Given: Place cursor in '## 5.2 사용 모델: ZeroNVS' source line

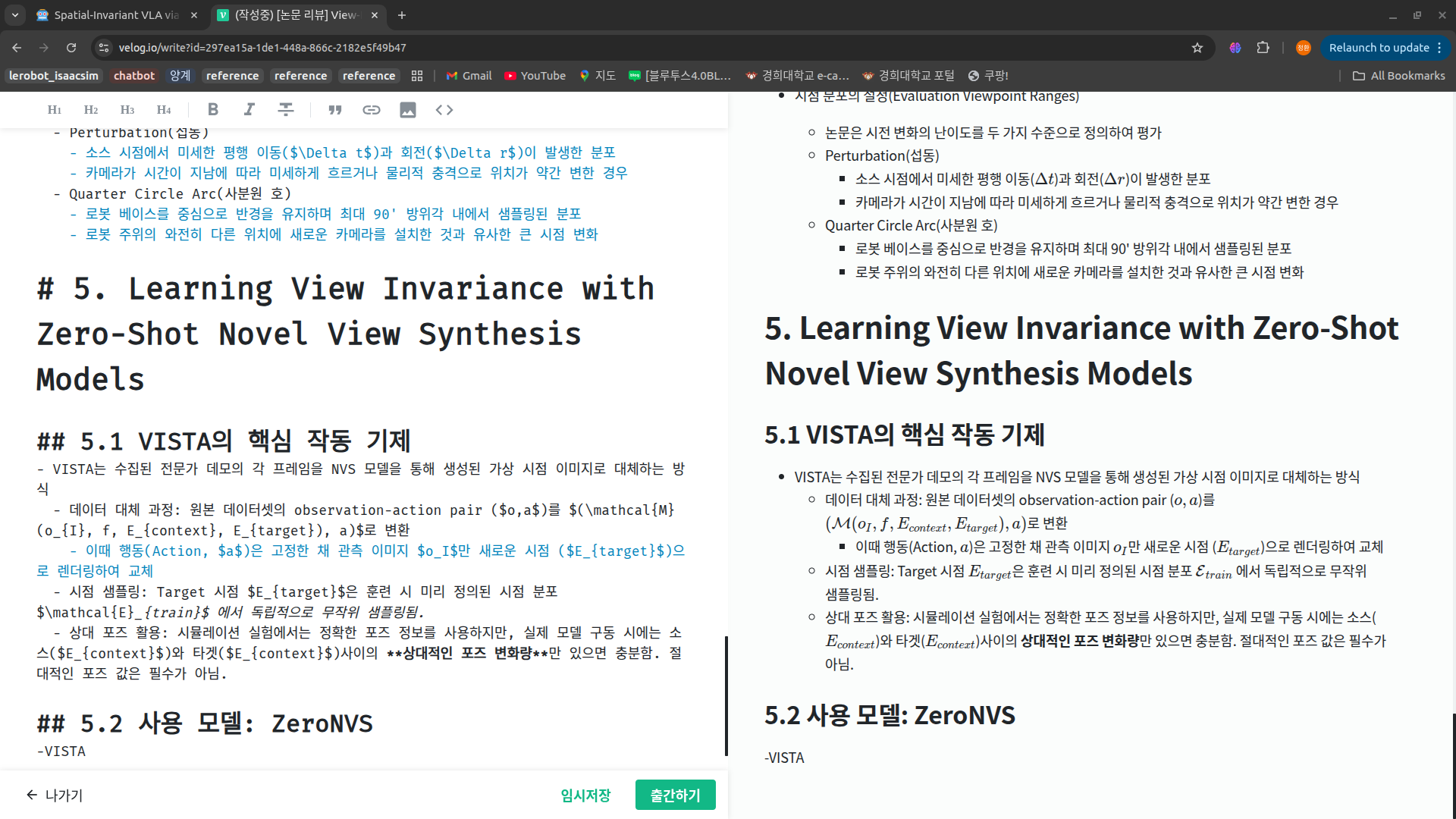Looking at the screenshot, I should pos(205,723).
